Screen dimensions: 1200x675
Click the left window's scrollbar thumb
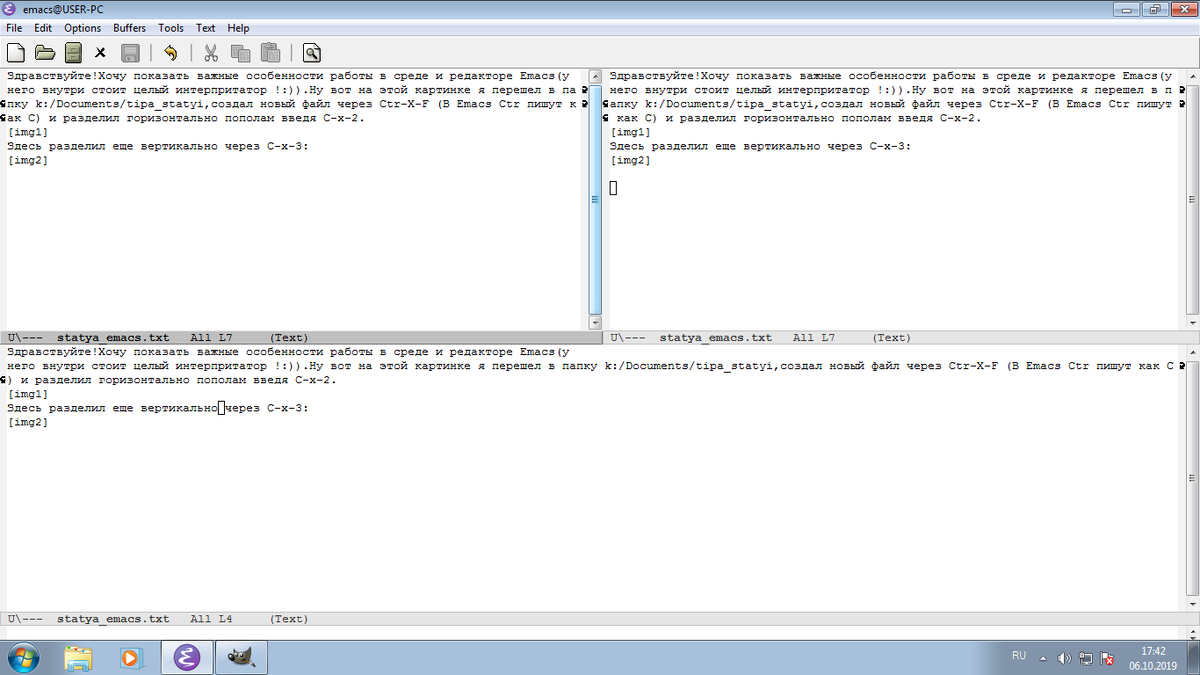595,199
